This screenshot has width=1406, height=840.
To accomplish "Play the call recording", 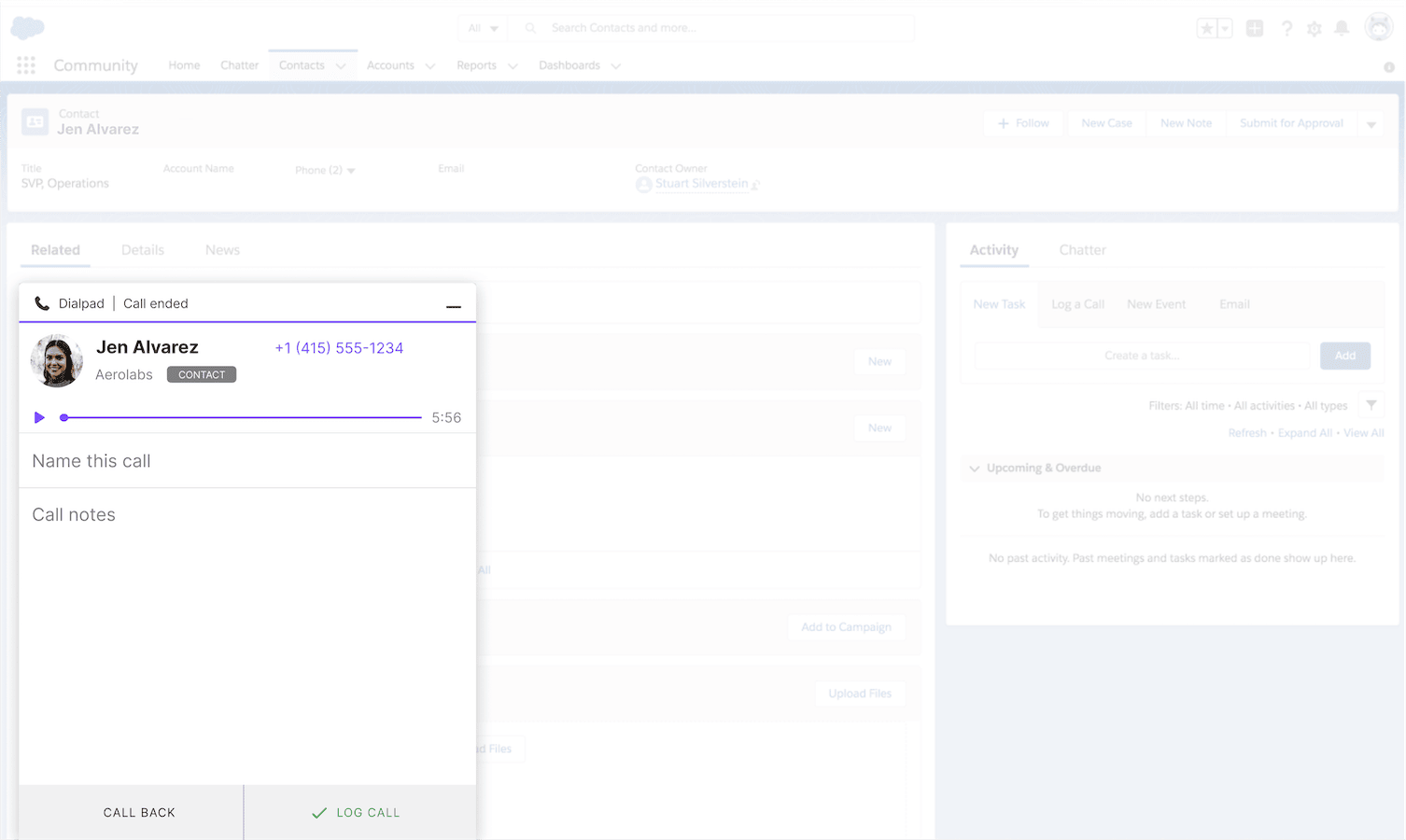I will [x=39, y=417].
